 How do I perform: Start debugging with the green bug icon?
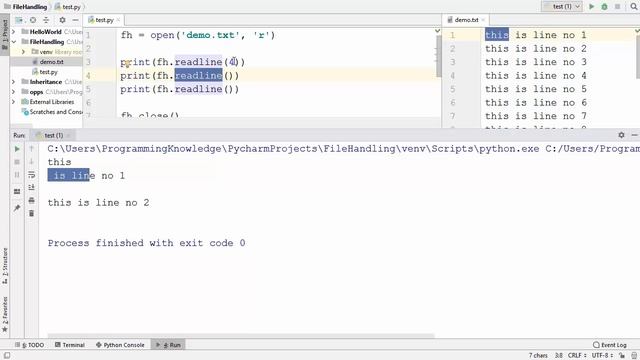pyautogui.click(x=604, y=7)
